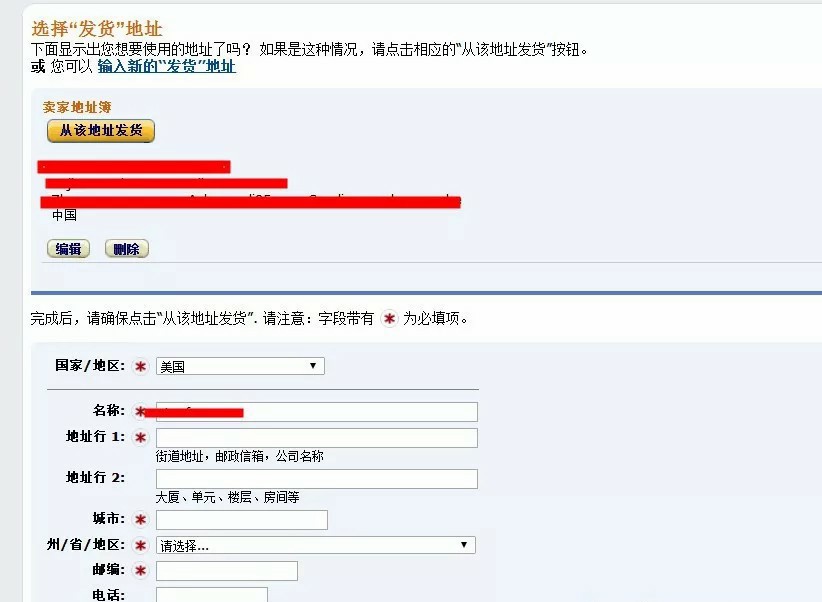Click the 编辑 button under address
Image resolution: width=822 pixels, height=602 pixels.
pyautogui.click(x=68, y=249)
